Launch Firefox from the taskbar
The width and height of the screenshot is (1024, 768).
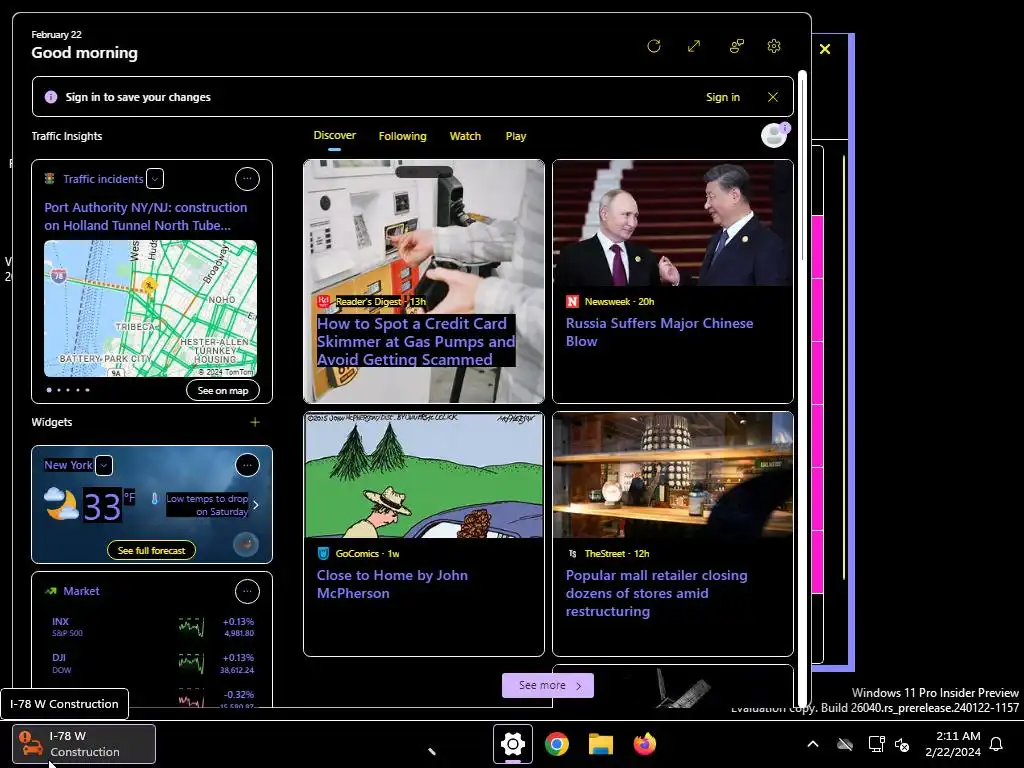(645, 744)
